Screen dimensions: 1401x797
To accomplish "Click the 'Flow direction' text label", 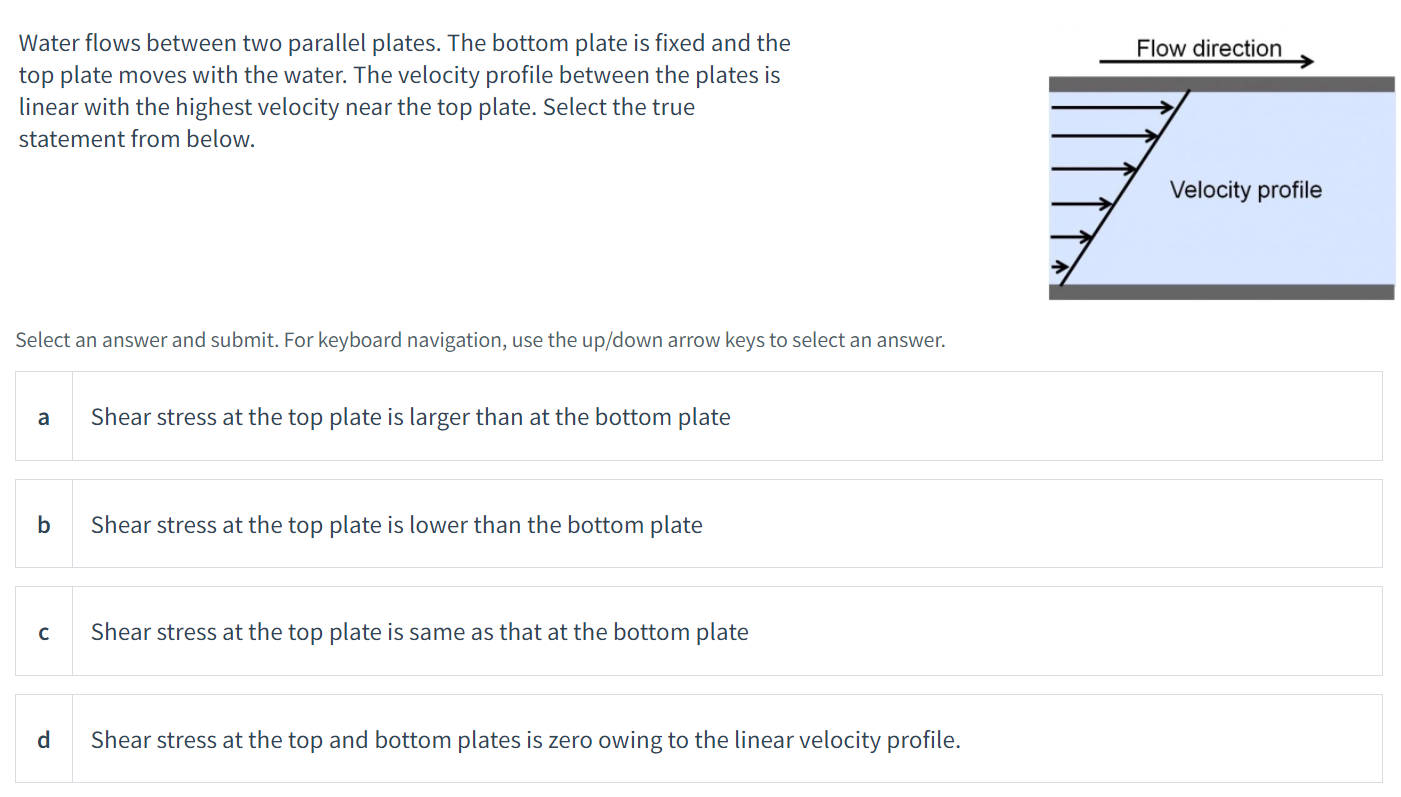I will pyautogui.click(x=1207, y=46).
